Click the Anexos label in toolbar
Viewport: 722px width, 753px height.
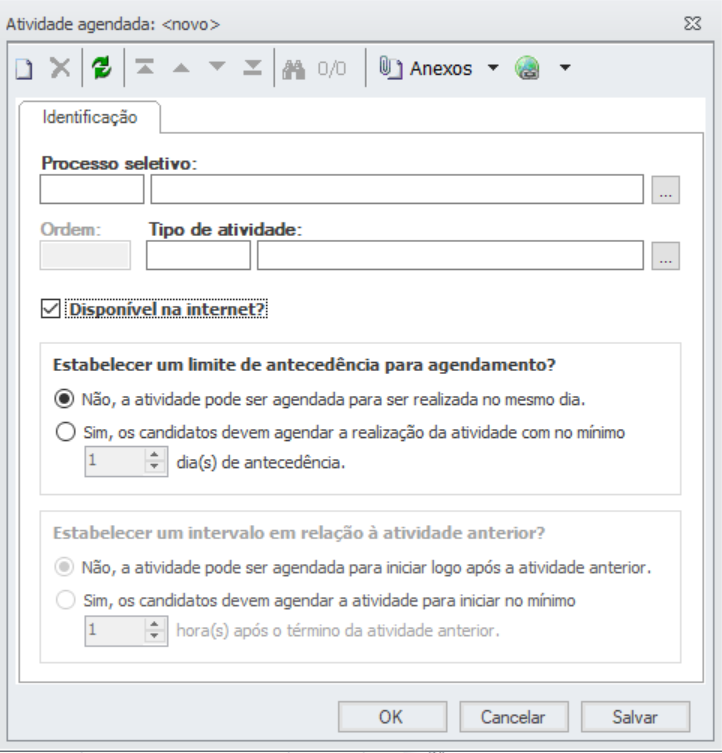pyautogui.click(x=441, y=69)
